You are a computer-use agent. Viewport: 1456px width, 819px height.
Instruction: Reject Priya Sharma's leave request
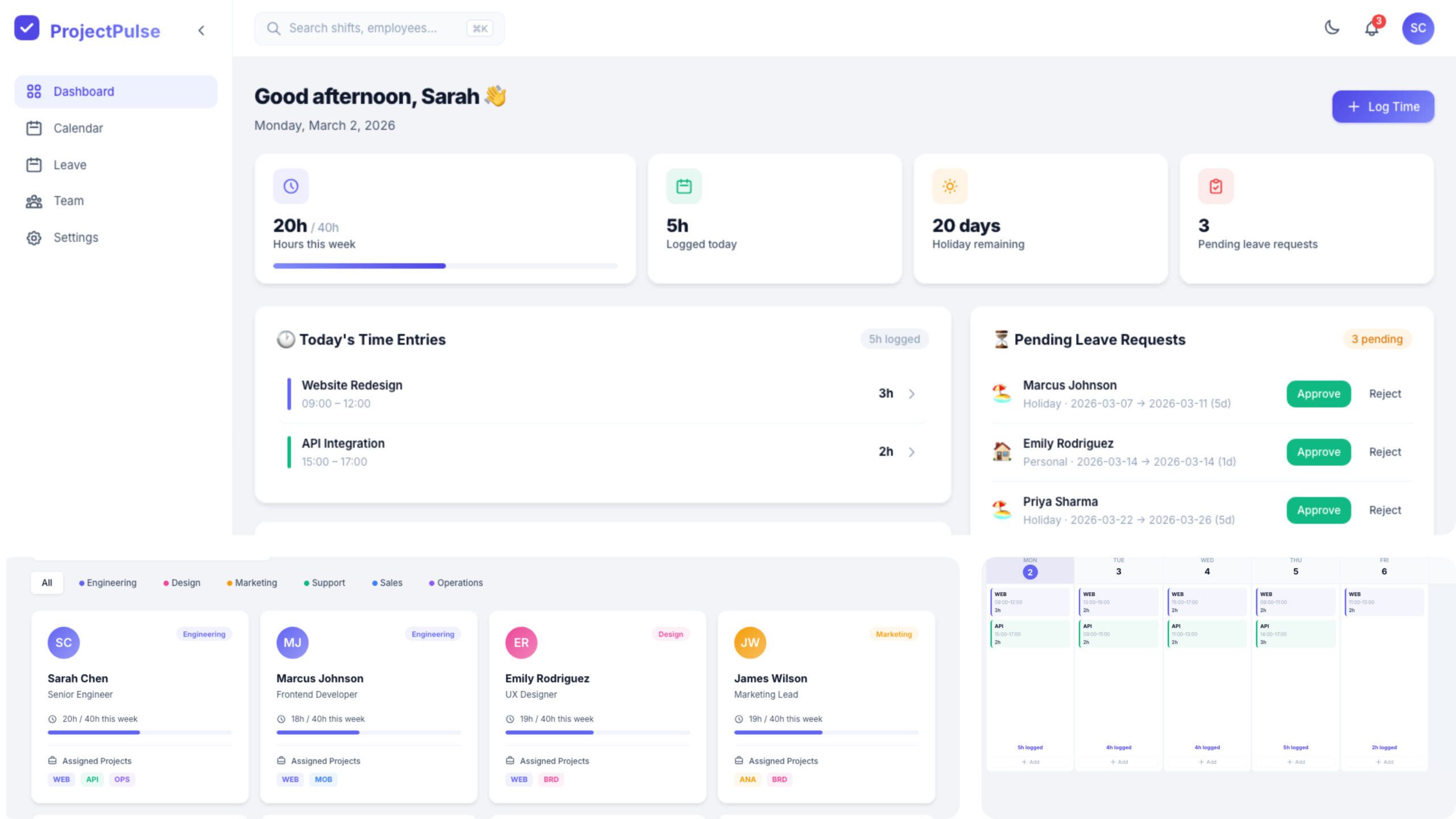pos(1385,510)
